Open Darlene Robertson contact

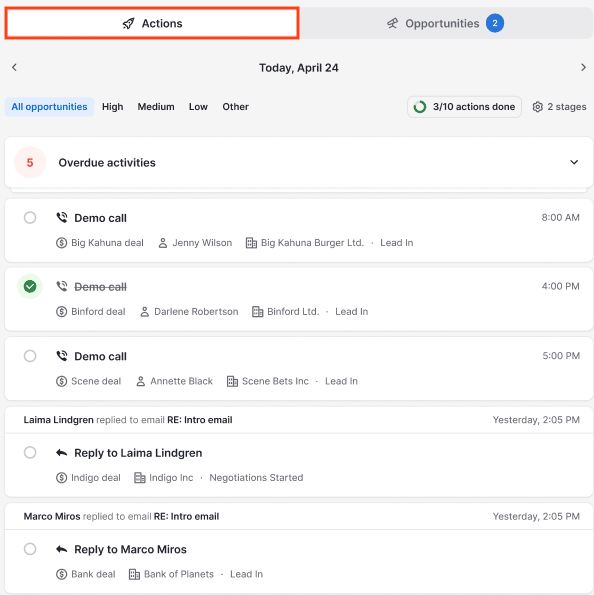(x=189, y=312)
